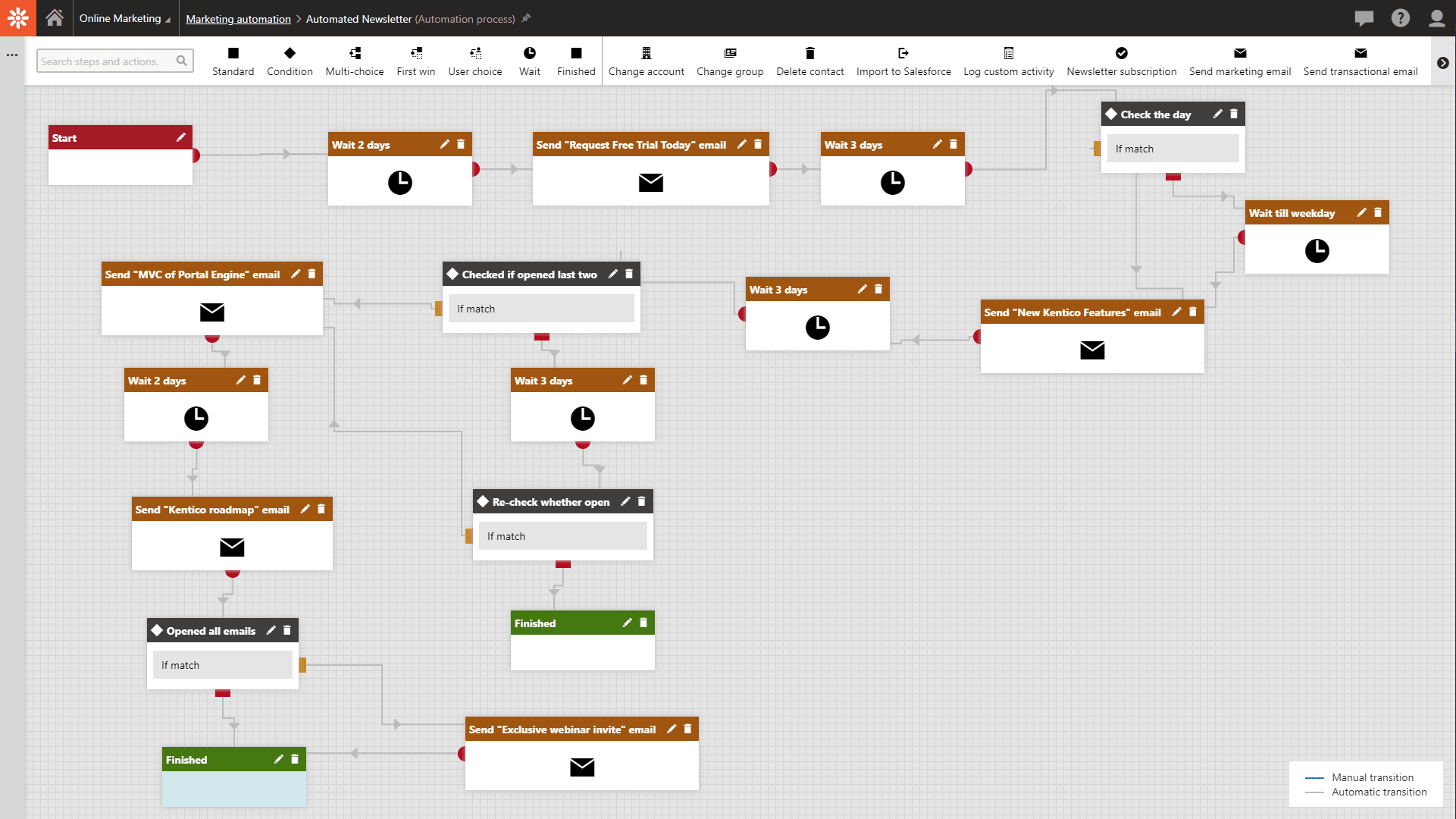Screen dimensions: 1456x819
Task: Select the Multi-choice step tool
Action: pos(355,61)
